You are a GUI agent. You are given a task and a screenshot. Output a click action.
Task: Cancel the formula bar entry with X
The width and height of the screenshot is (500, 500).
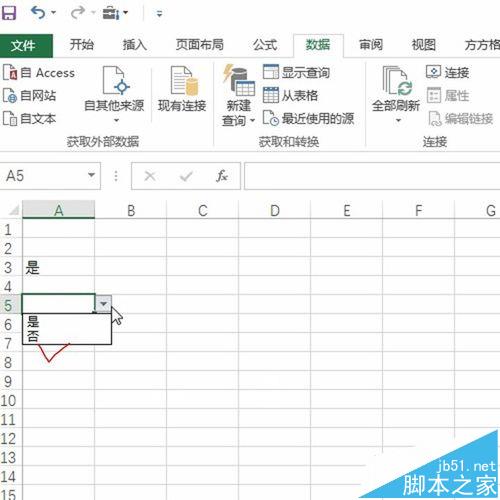click(x=150, y=176)
